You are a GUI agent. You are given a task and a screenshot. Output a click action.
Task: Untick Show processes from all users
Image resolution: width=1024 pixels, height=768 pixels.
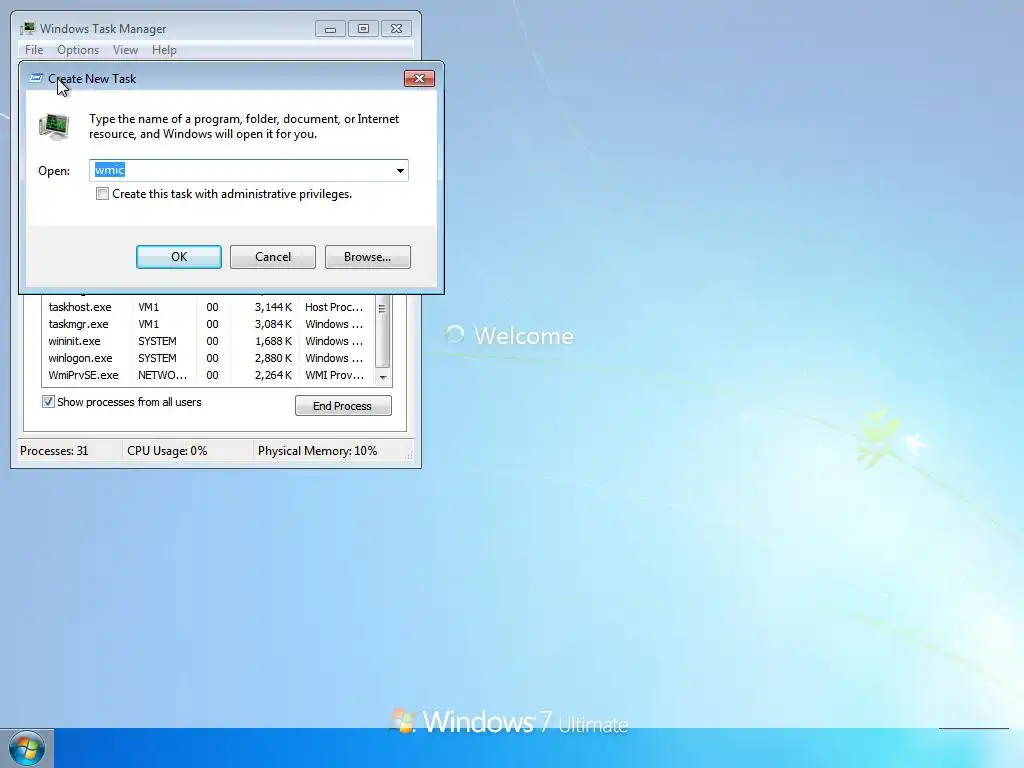pos(48,402)
